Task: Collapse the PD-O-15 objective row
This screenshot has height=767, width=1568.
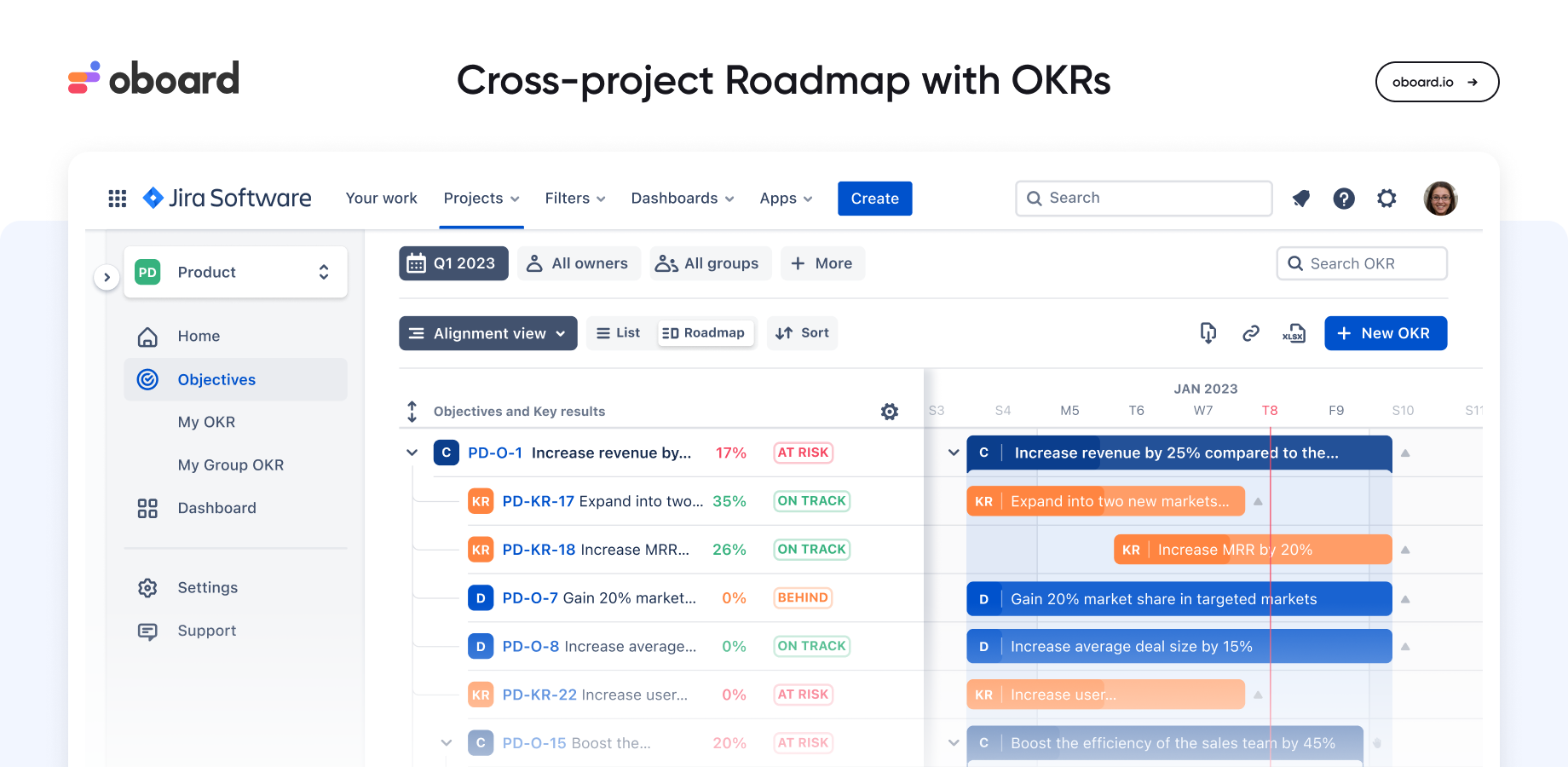Action: point(447,743)
